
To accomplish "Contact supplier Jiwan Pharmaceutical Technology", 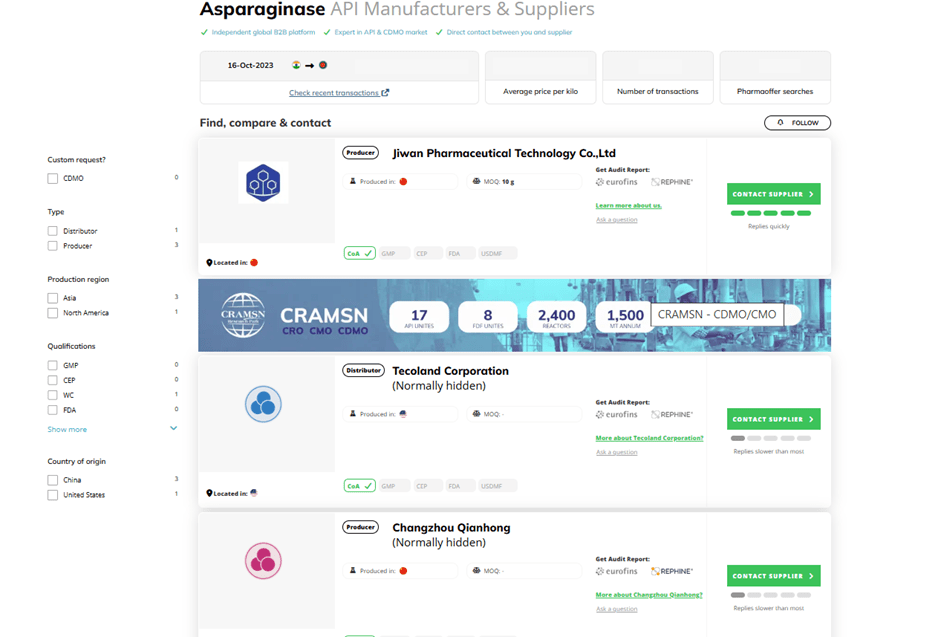I will pos(773,194).
